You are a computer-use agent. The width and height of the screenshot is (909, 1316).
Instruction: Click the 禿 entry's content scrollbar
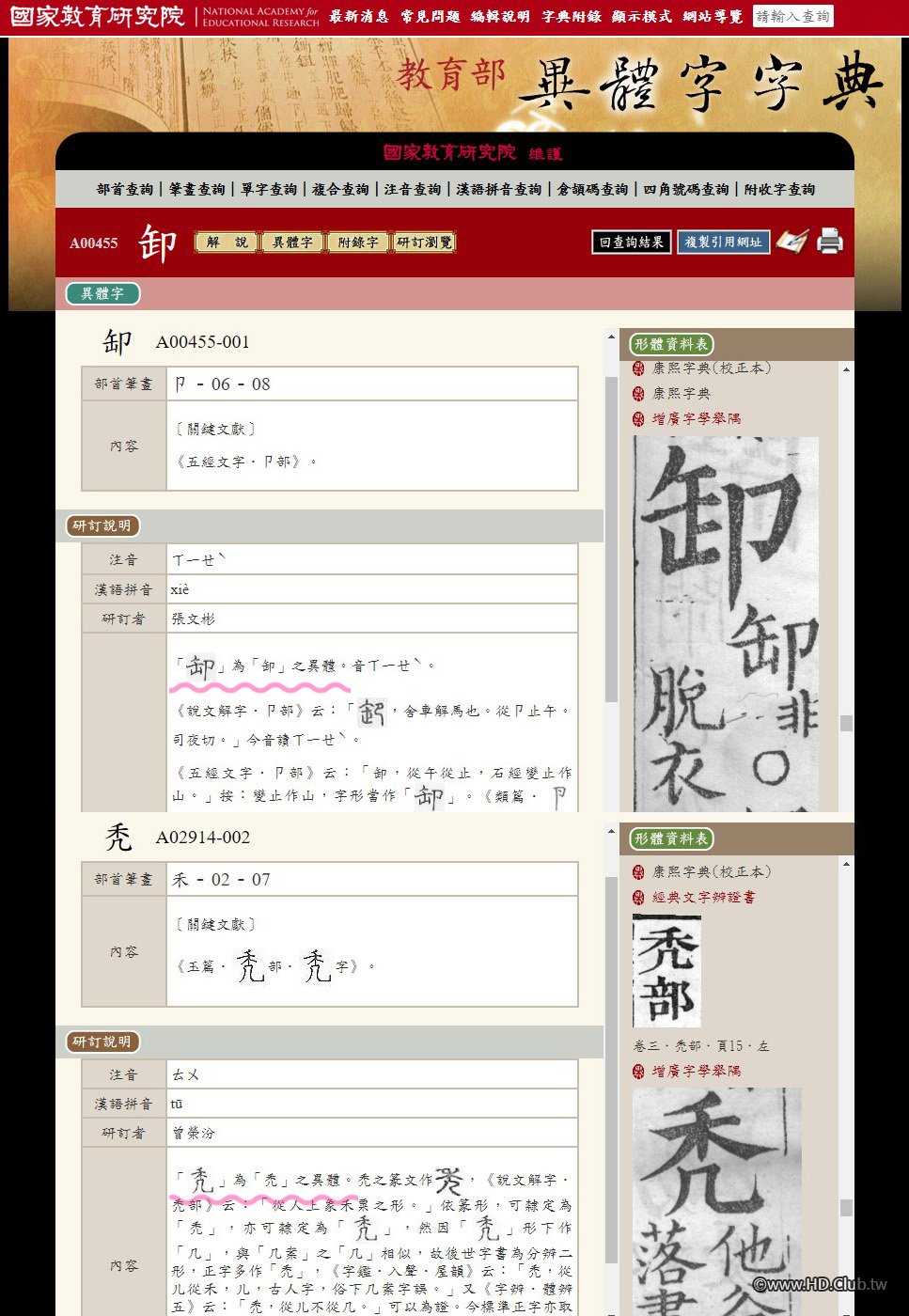[x=611, y=1069]
